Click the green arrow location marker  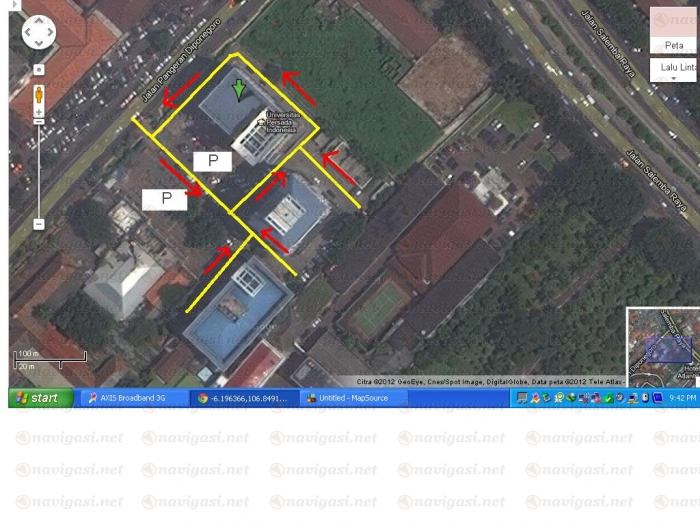tap(238, 92)
